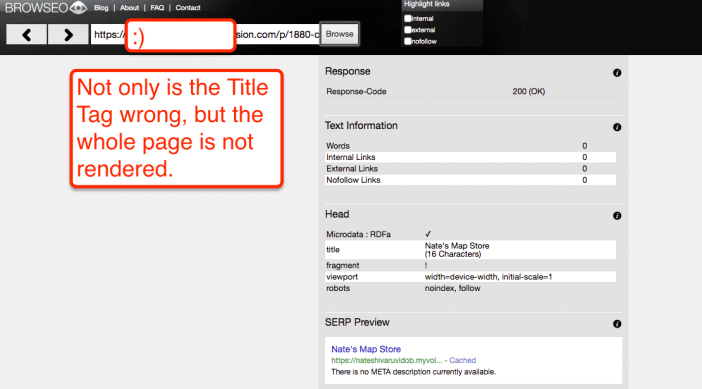Select the External Links row
Viewport: 702px width, 389px height.
click(x=471, y=169)
